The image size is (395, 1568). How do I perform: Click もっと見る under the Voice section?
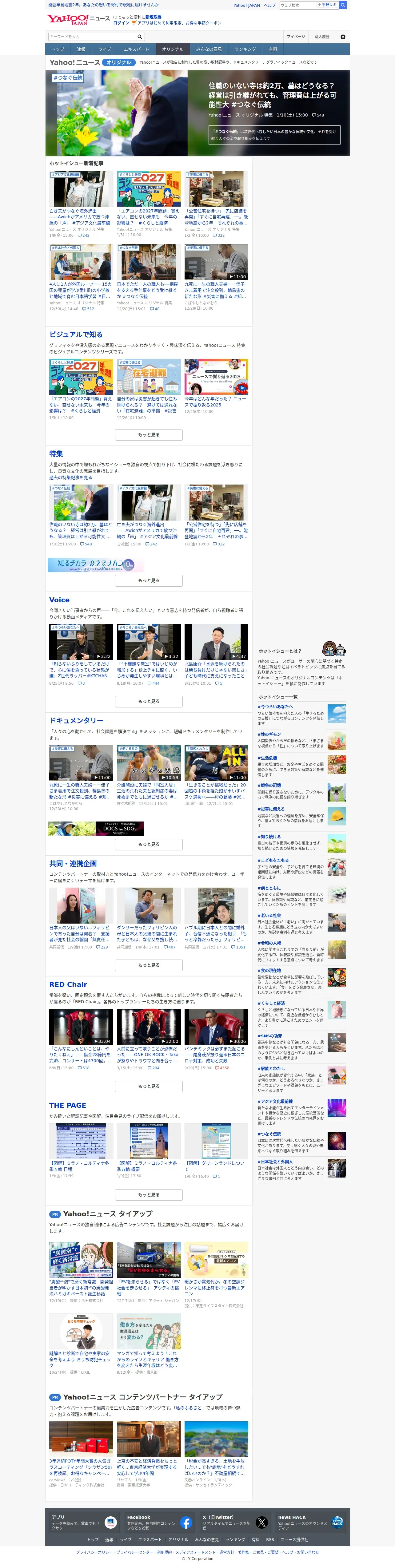[x=149, y=701]
